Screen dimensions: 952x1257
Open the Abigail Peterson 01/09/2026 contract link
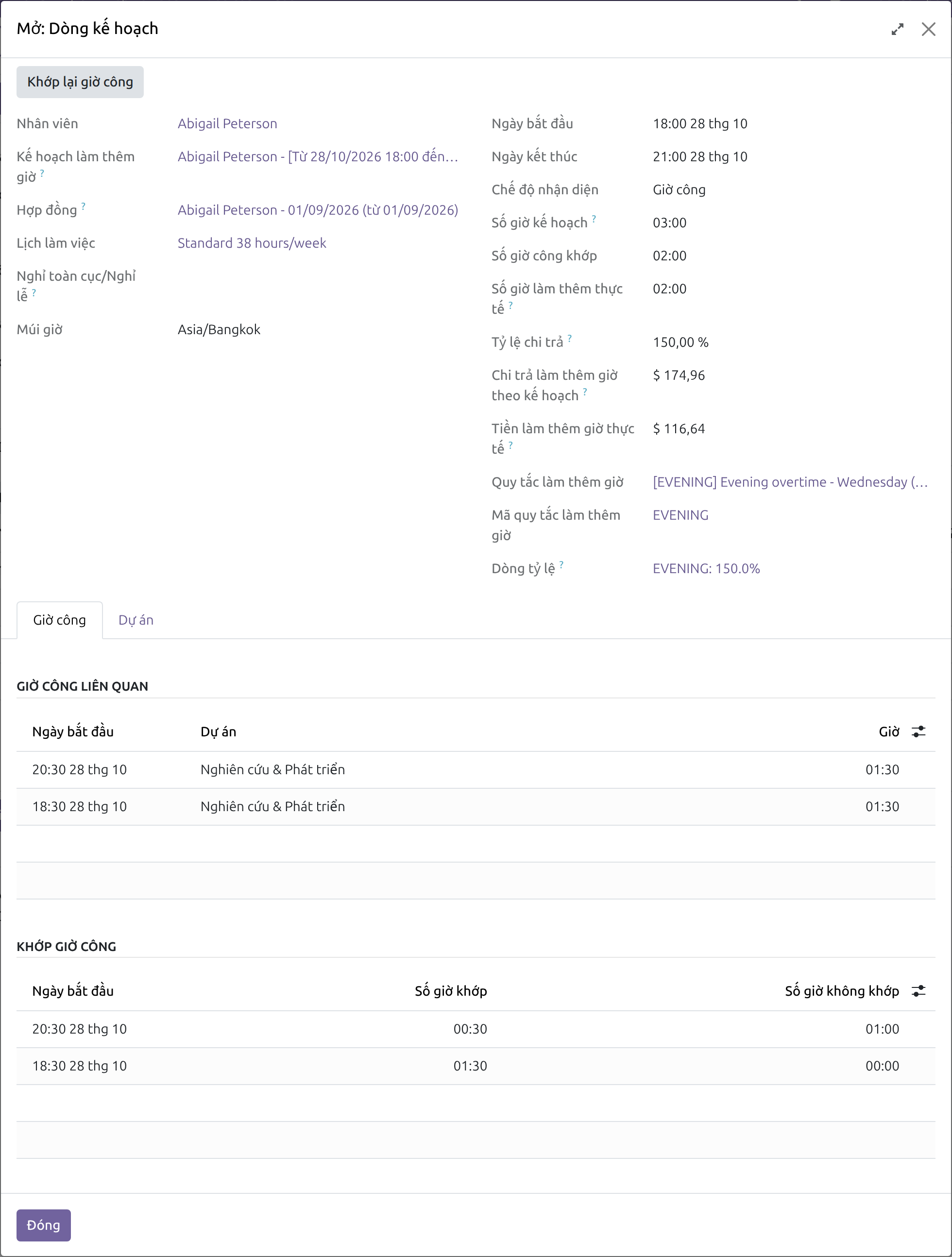[x=318, y=210]
